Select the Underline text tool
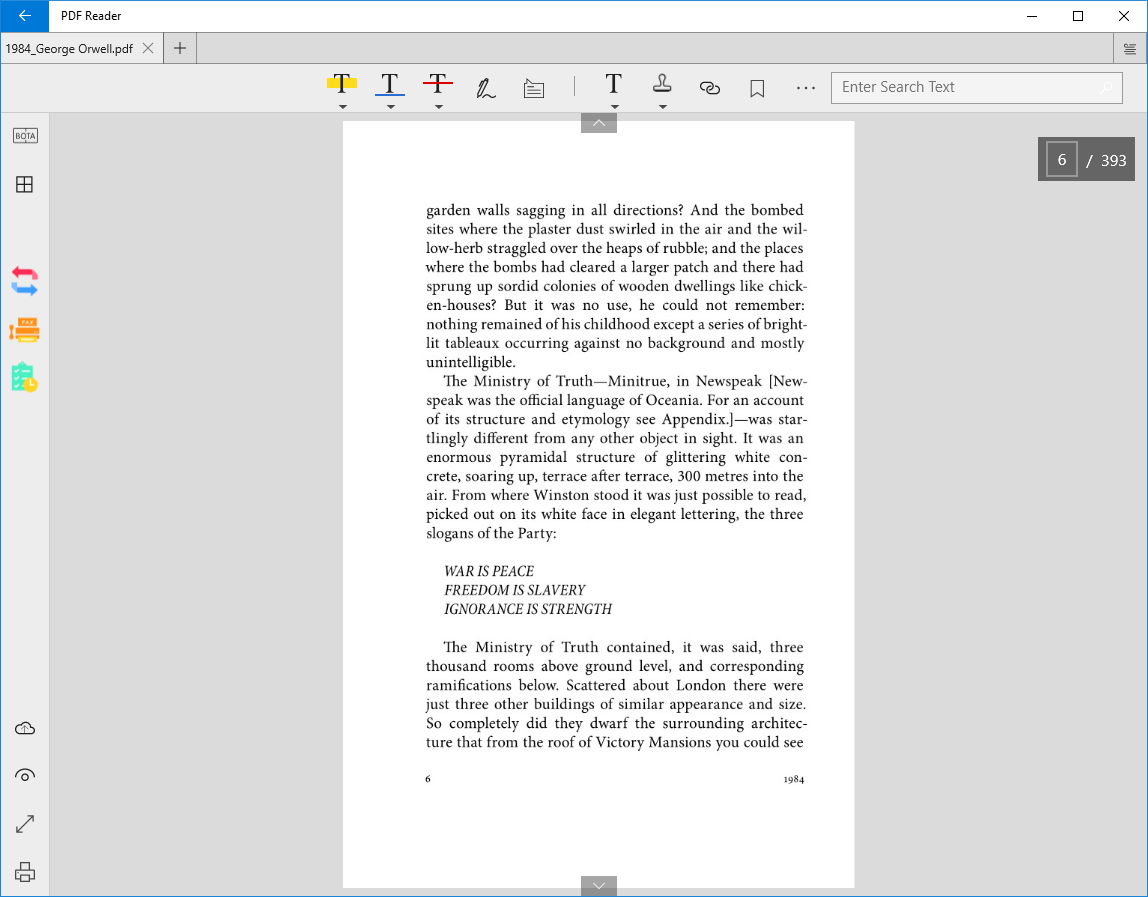The width and height of the screenshot is (1148, 897). point(390,84)
